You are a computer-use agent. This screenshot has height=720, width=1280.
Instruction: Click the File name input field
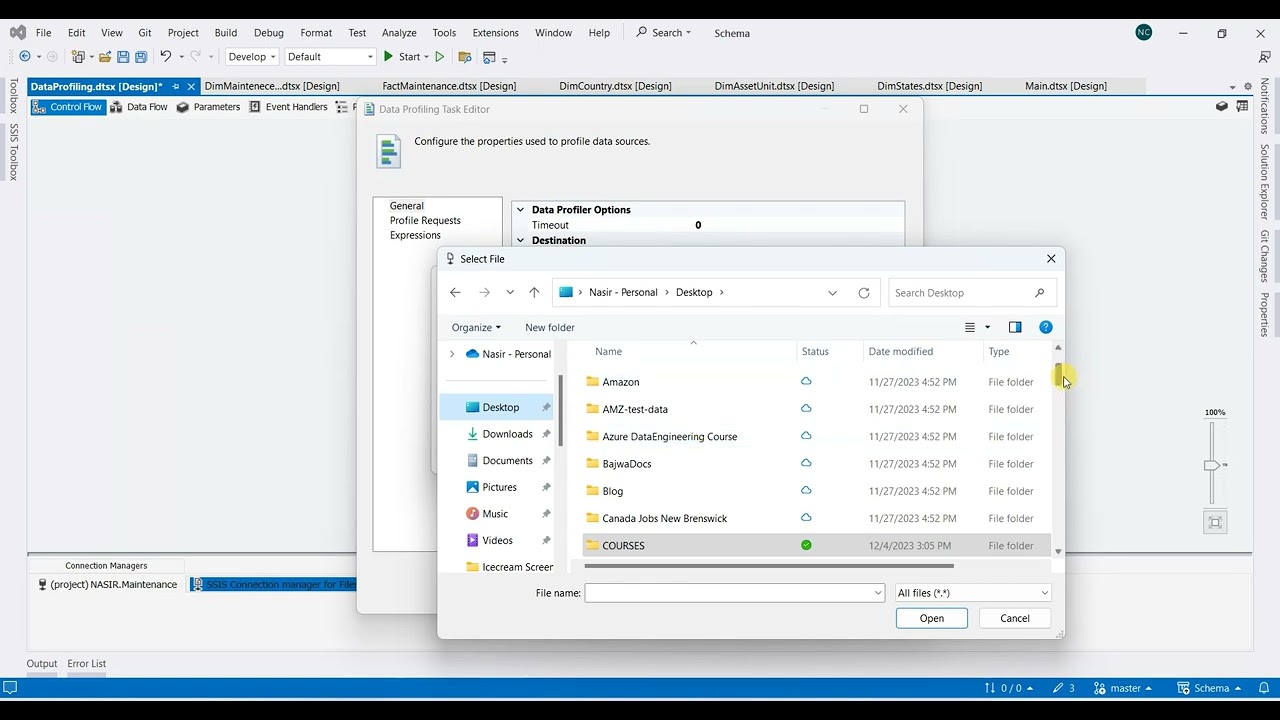click(734, 593)
